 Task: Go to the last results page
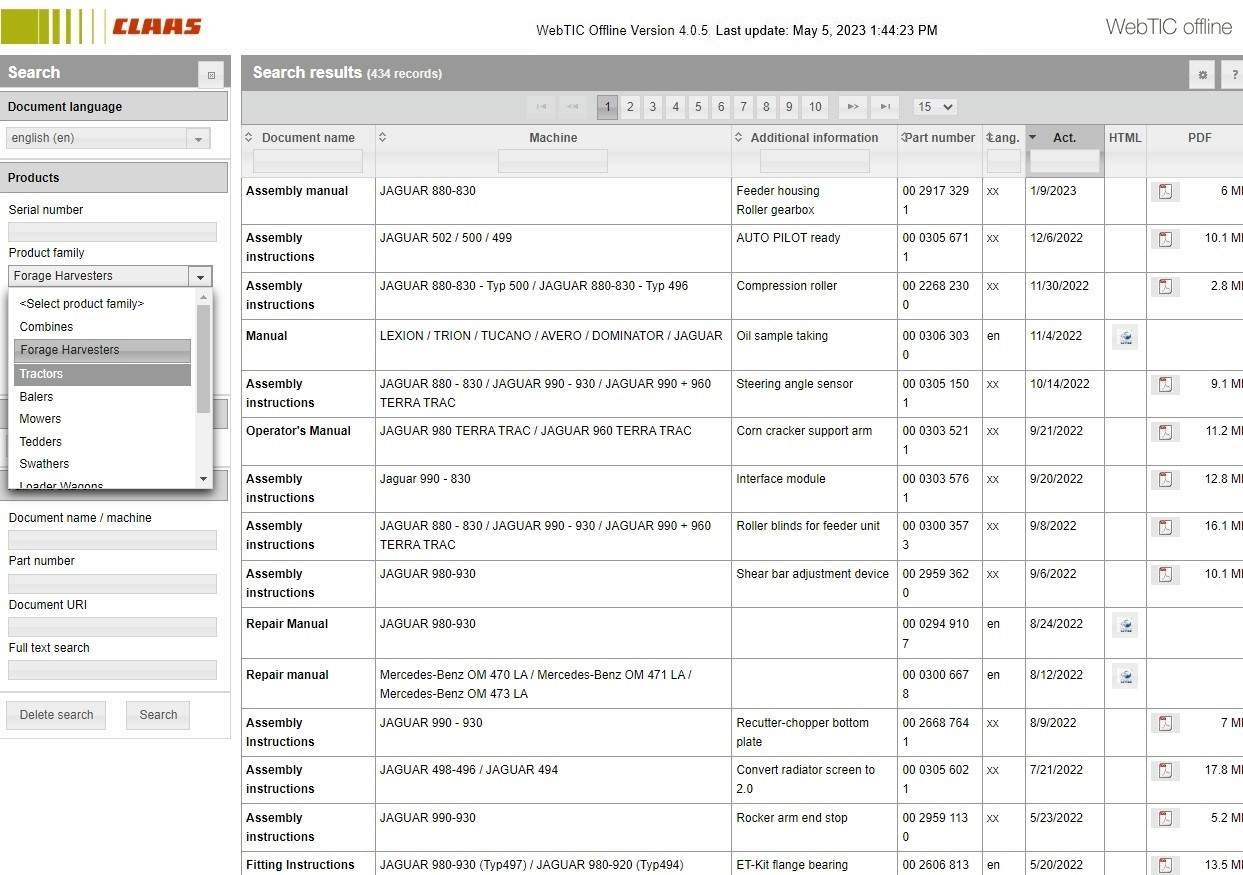pos(885,107)
